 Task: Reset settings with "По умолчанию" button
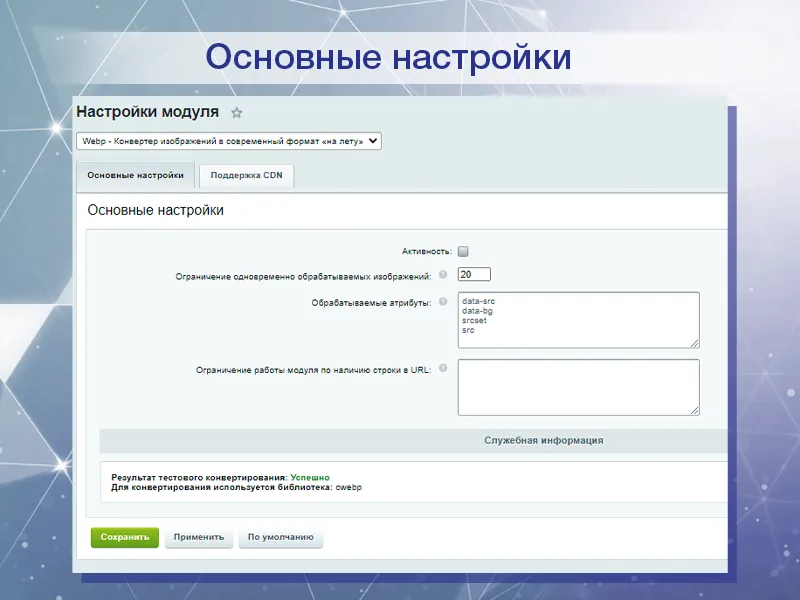[x=281, y=537]
